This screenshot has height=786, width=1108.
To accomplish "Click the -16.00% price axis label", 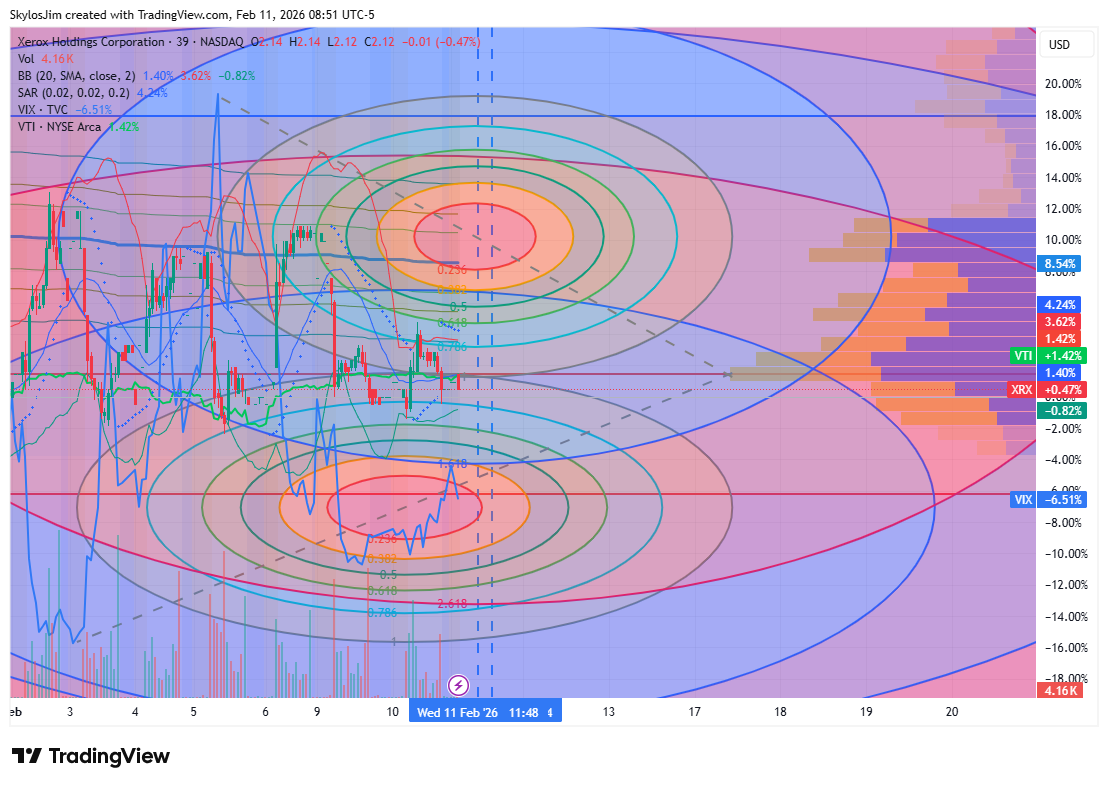I will click(x=1066, y=647).
